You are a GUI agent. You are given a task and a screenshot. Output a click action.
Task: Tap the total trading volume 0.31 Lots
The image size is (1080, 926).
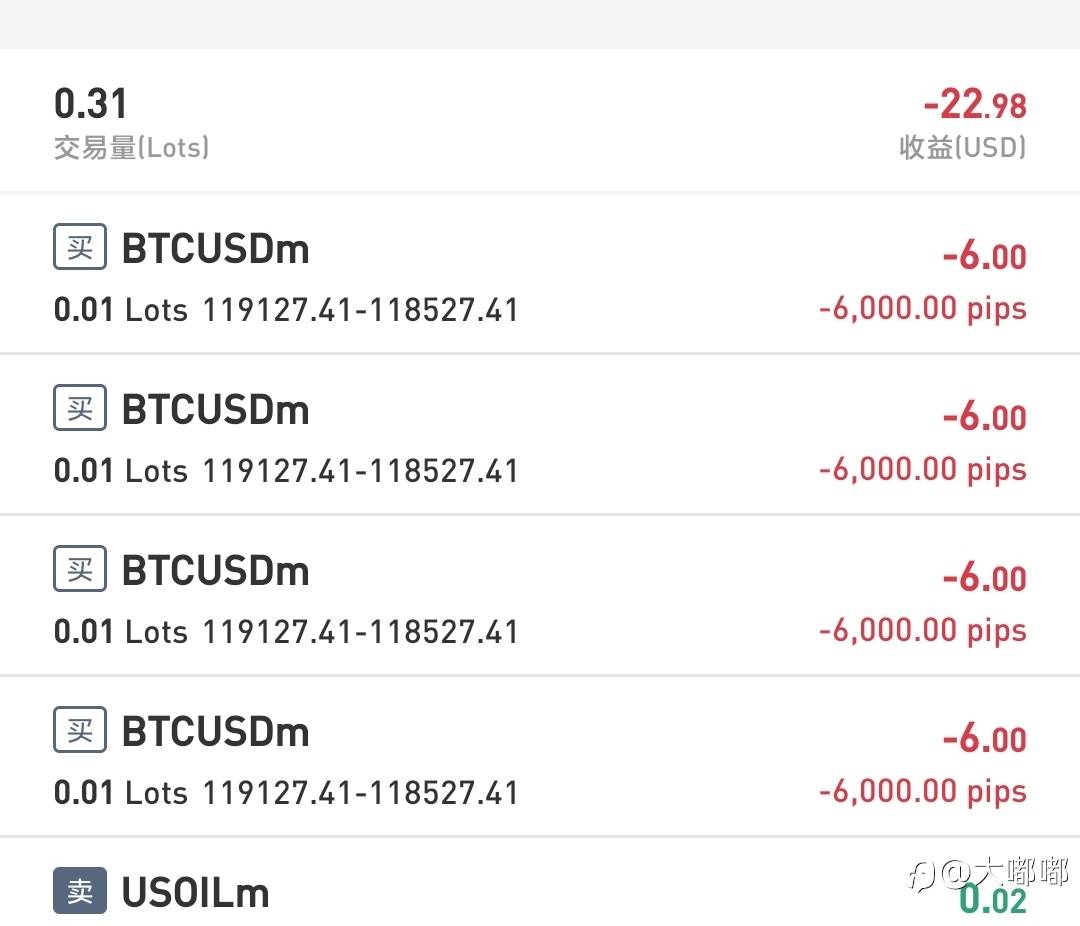pyautogui.click(x=91, y=104)
